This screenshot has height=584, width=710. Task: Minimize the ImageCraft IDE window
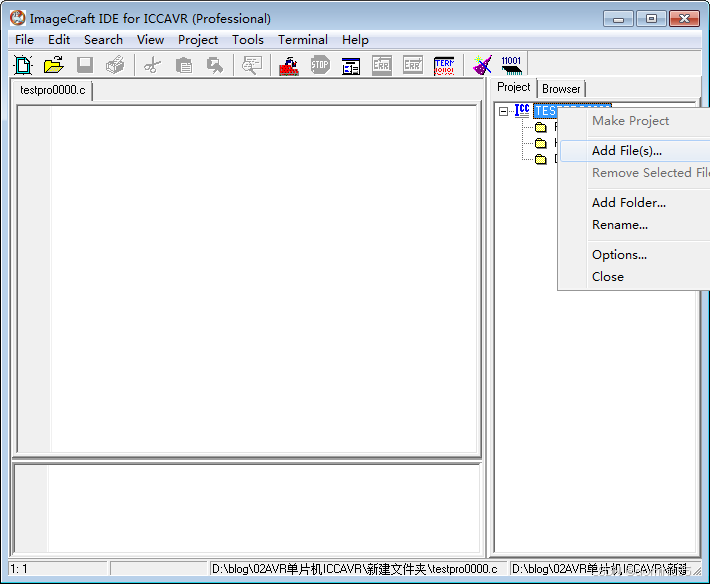618,19
